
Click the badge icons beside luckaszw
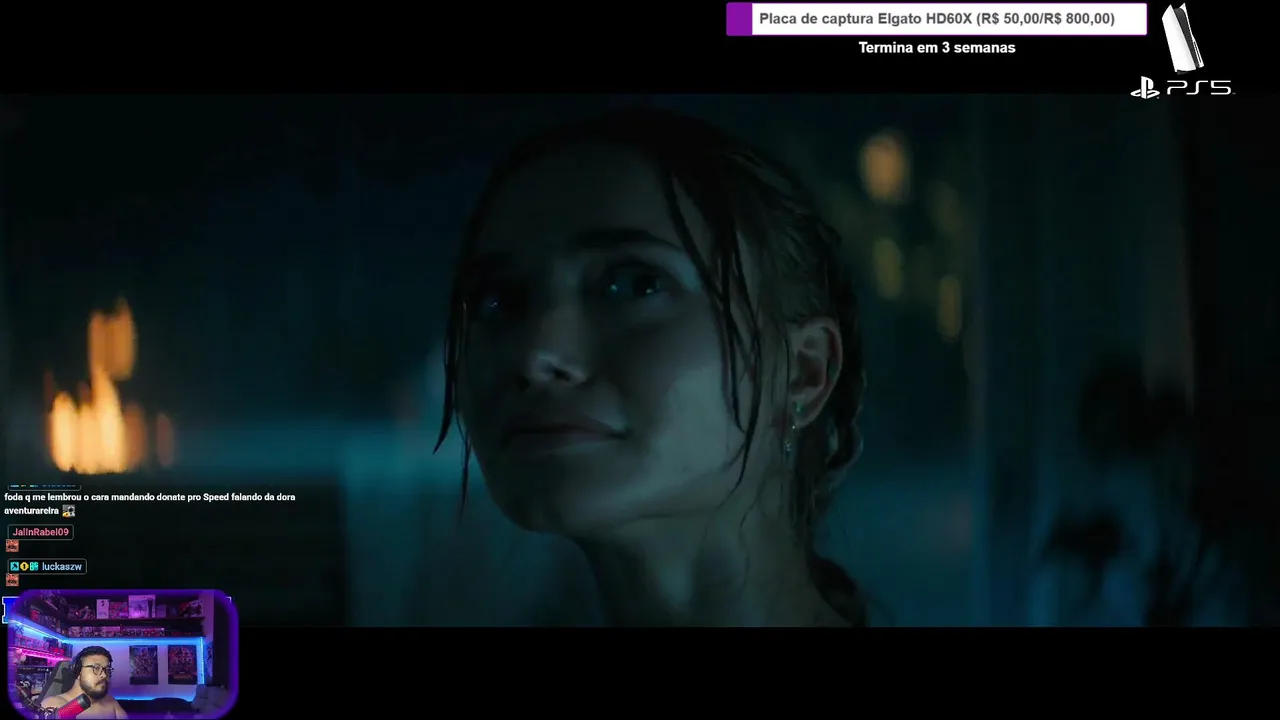point(24,567)
